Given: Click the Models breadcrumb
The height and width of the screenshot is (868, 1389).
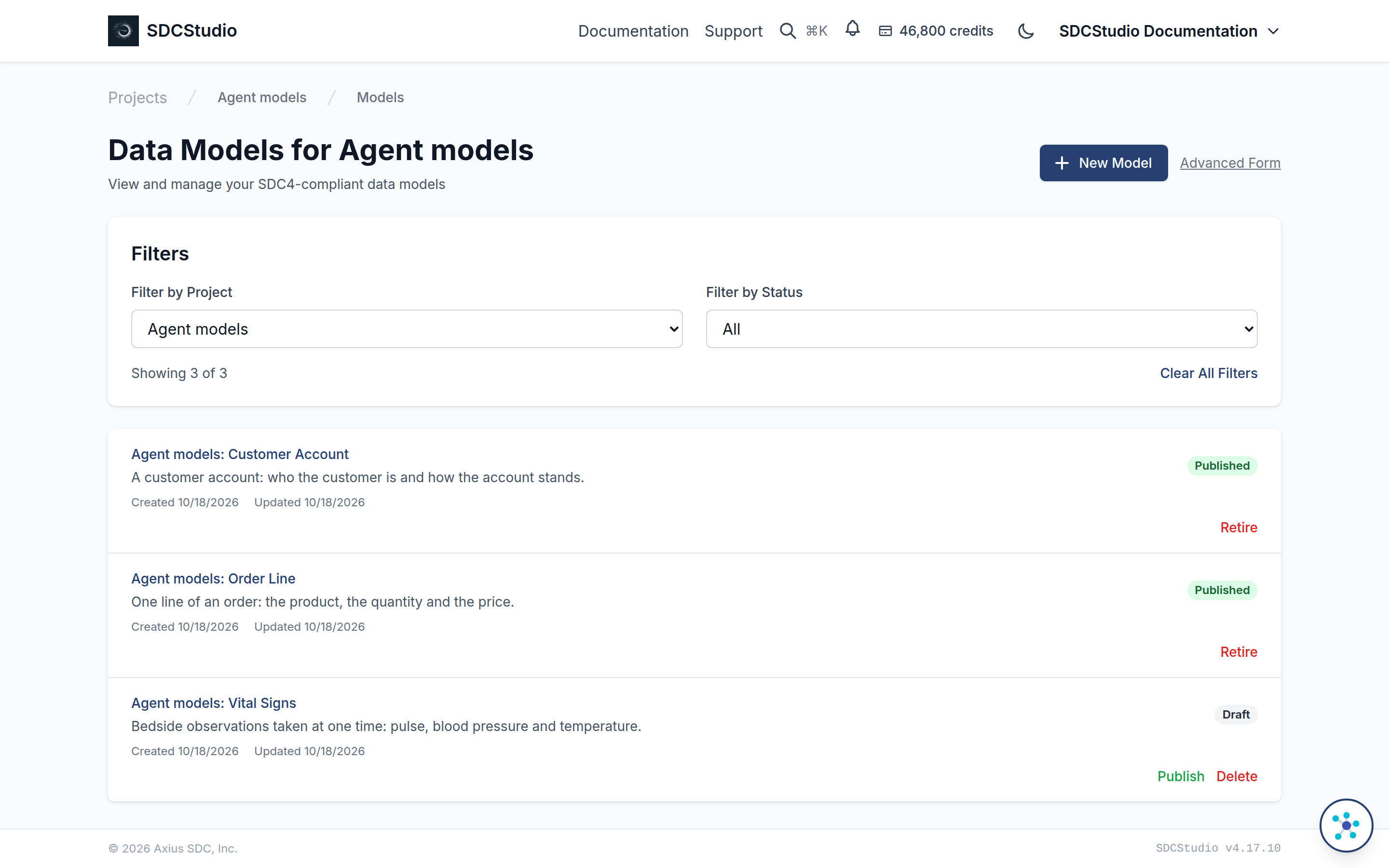Looking at the screenshot, I should 381,97.
